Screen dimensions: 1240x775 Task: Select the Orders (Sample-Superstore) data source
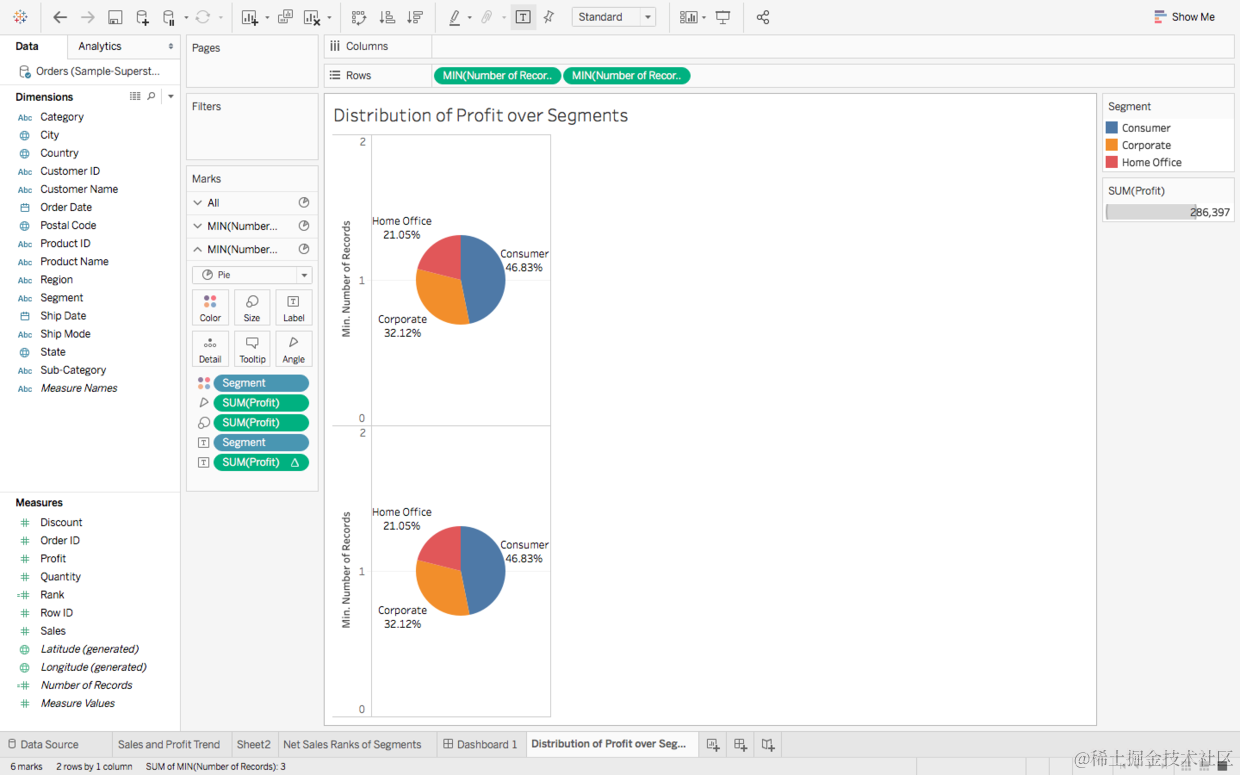click(x=89, y=71)
